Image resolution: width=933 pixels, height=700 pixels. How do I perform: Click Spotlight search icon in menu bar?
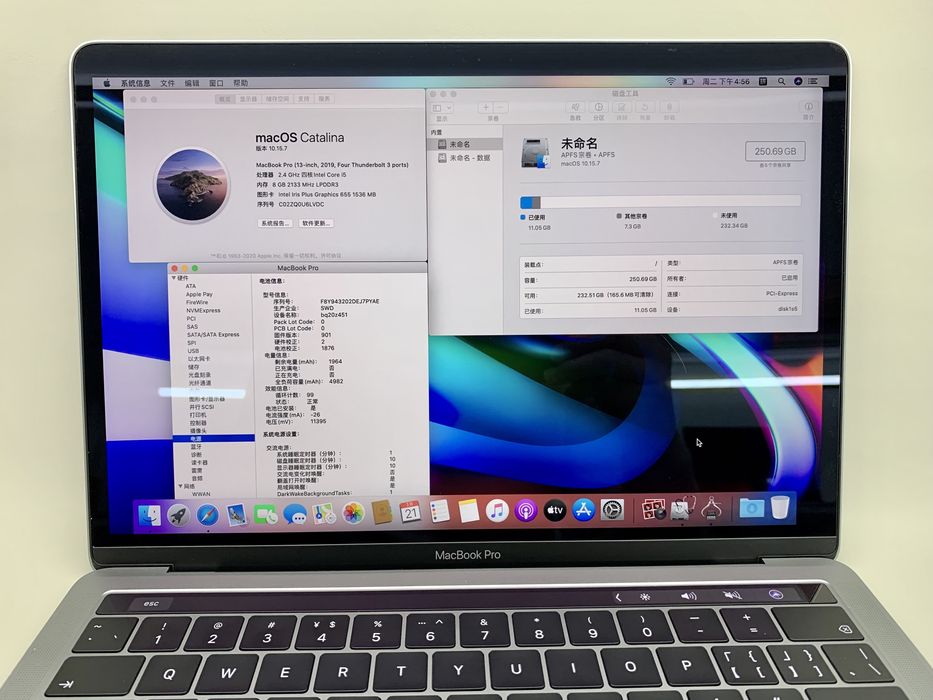click(x=781, y=82)
